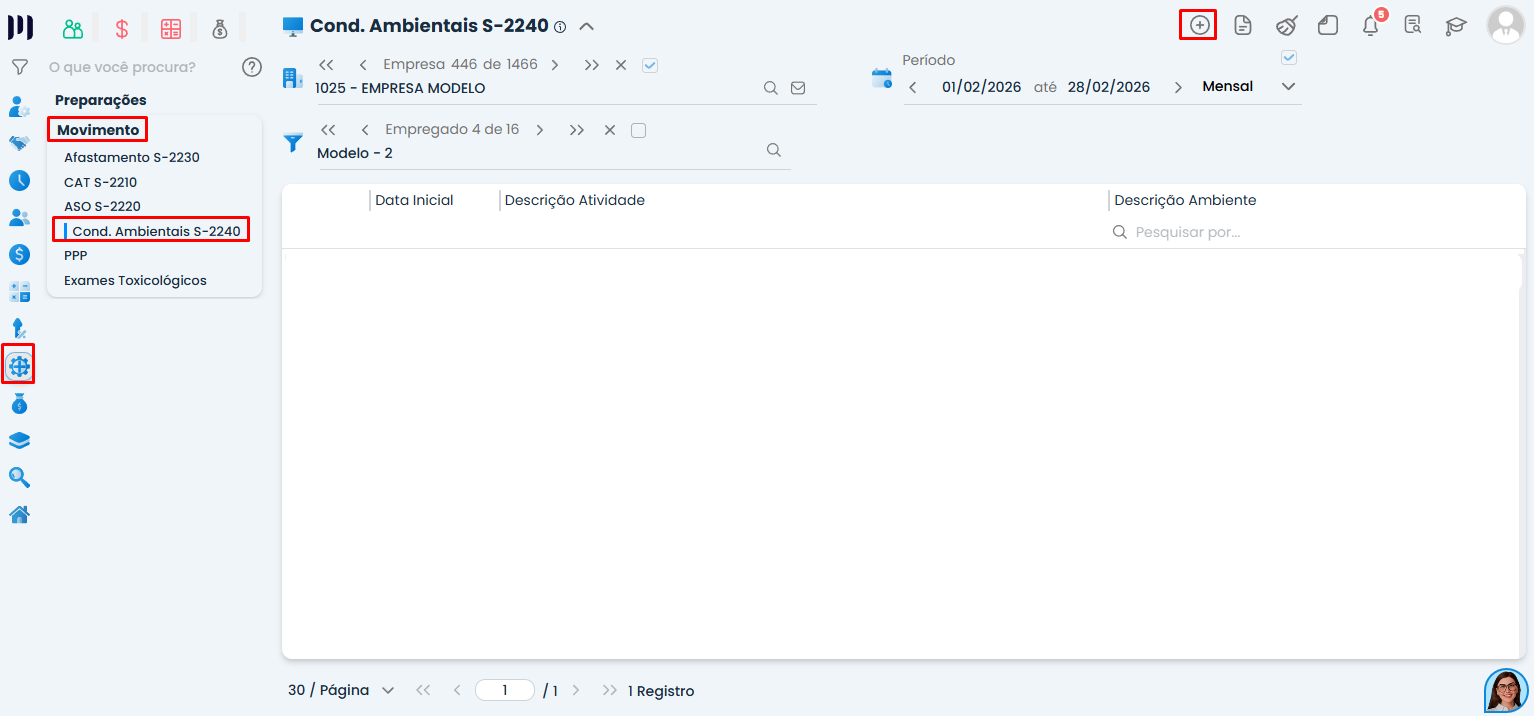The image size is (1534, 716).
Task: Go to previous Período with left arrow
Action: point(912,88)
